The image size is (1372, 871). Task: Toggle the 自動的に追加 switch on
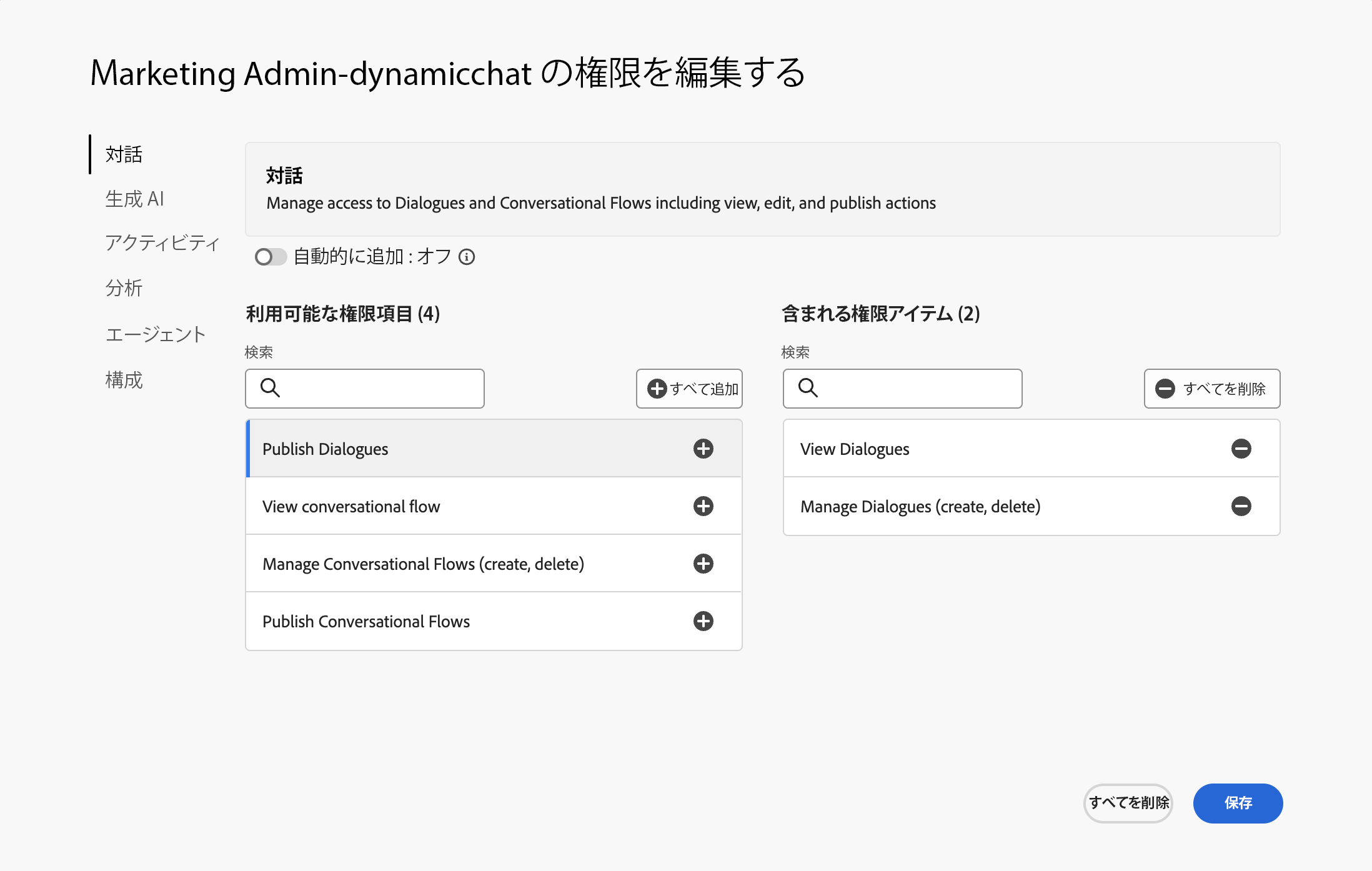tap(270, 257)
